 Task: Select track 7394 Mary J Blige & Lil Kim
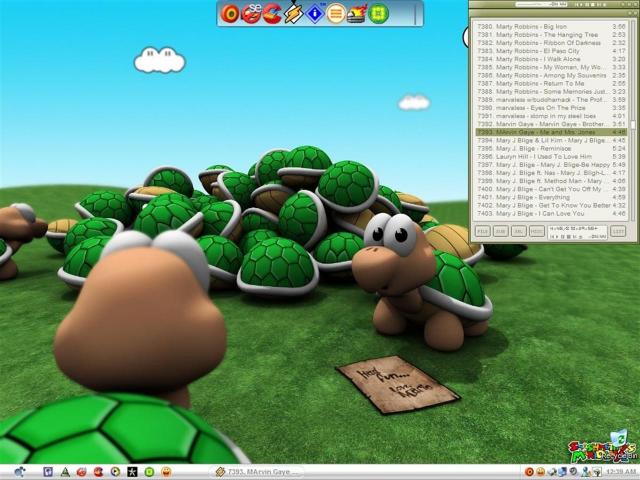point(551,140)
